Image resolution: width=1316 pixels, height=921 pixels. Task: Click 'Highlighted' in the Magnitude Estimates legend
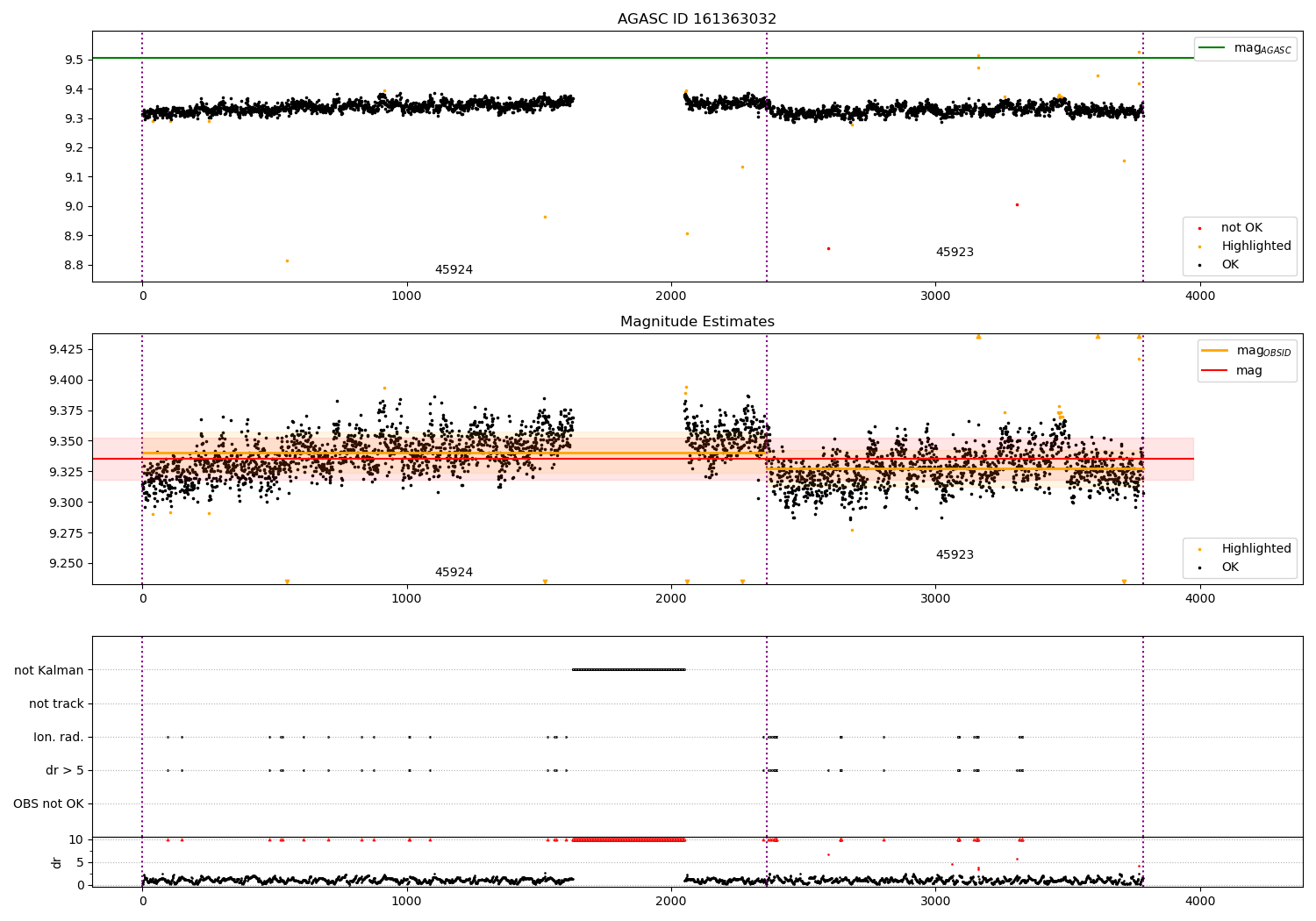(x=1256, y=549)
